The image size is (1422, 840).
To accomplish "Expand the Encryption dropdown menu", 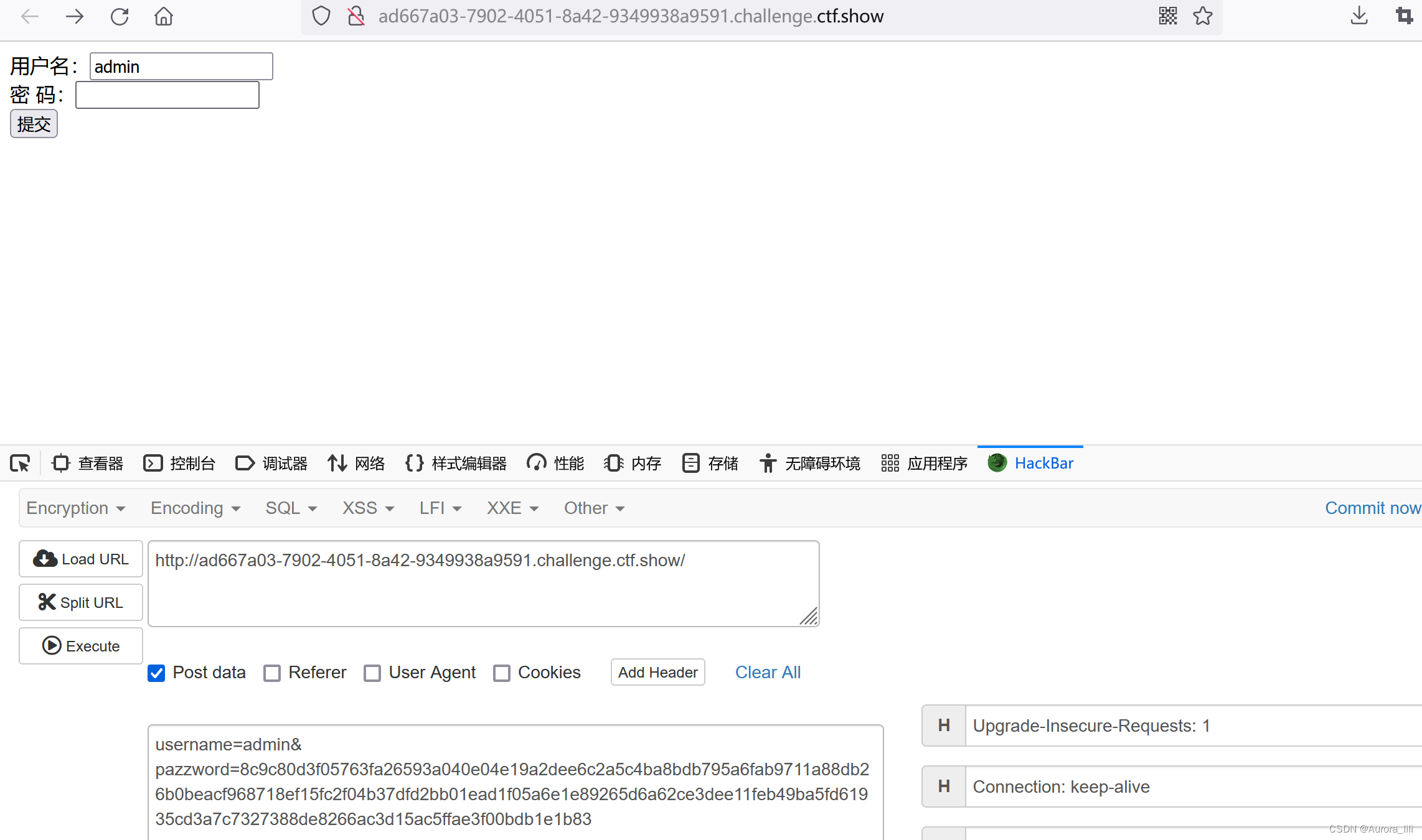I will 75,508.
